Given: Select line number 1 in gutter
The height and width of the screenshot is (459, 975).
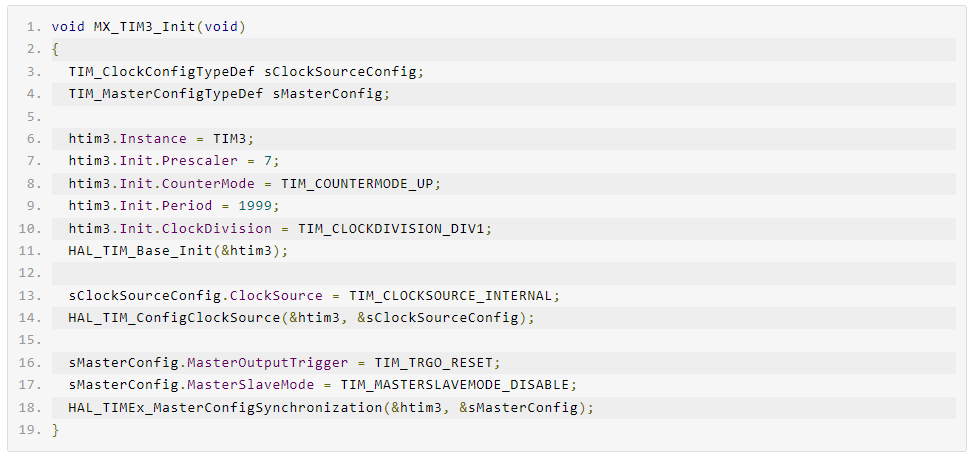Looking at the screenshot, I should pos(34,27).
